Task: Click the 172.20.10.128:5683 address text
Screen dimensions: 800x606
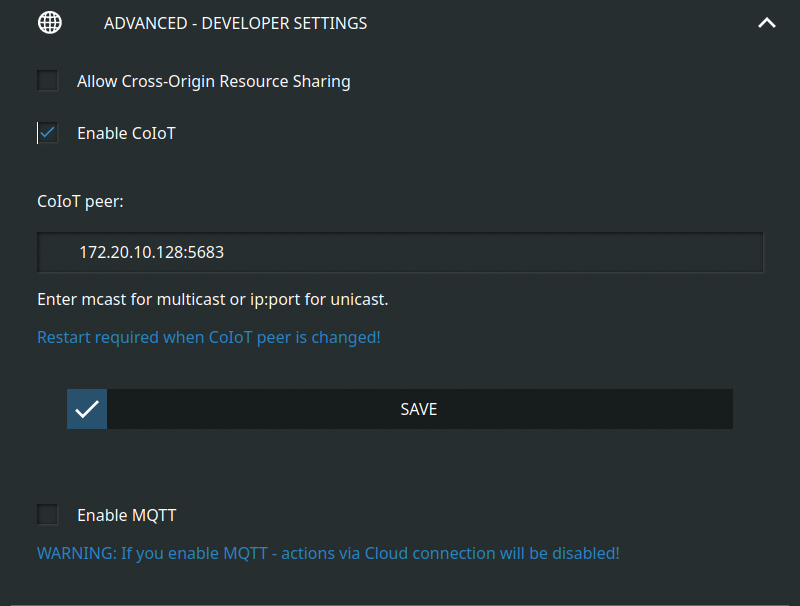Action: tap(151, 253)
